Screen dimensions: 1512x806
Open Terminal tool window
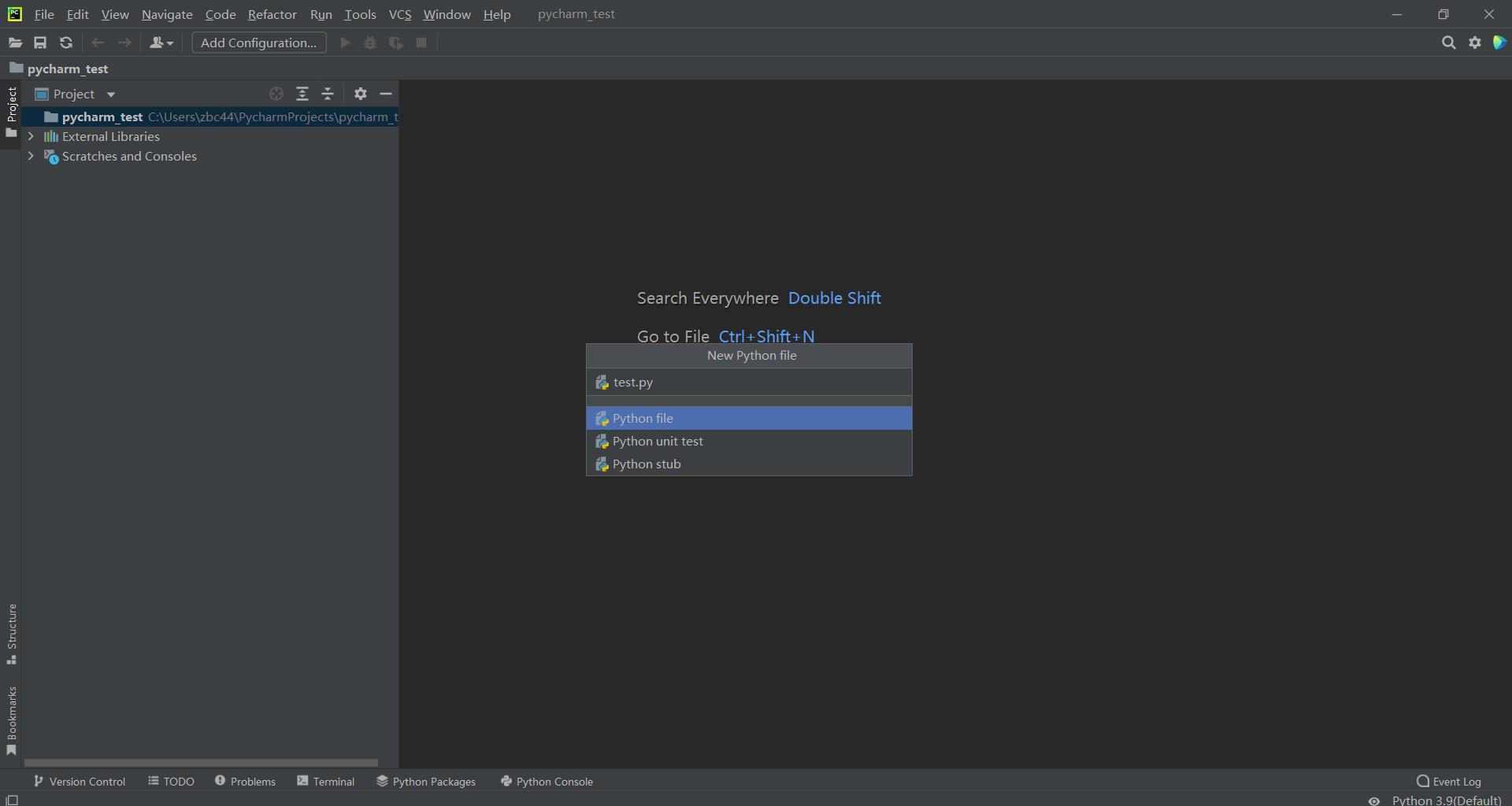pyautogui.click(x=326, y=782)
